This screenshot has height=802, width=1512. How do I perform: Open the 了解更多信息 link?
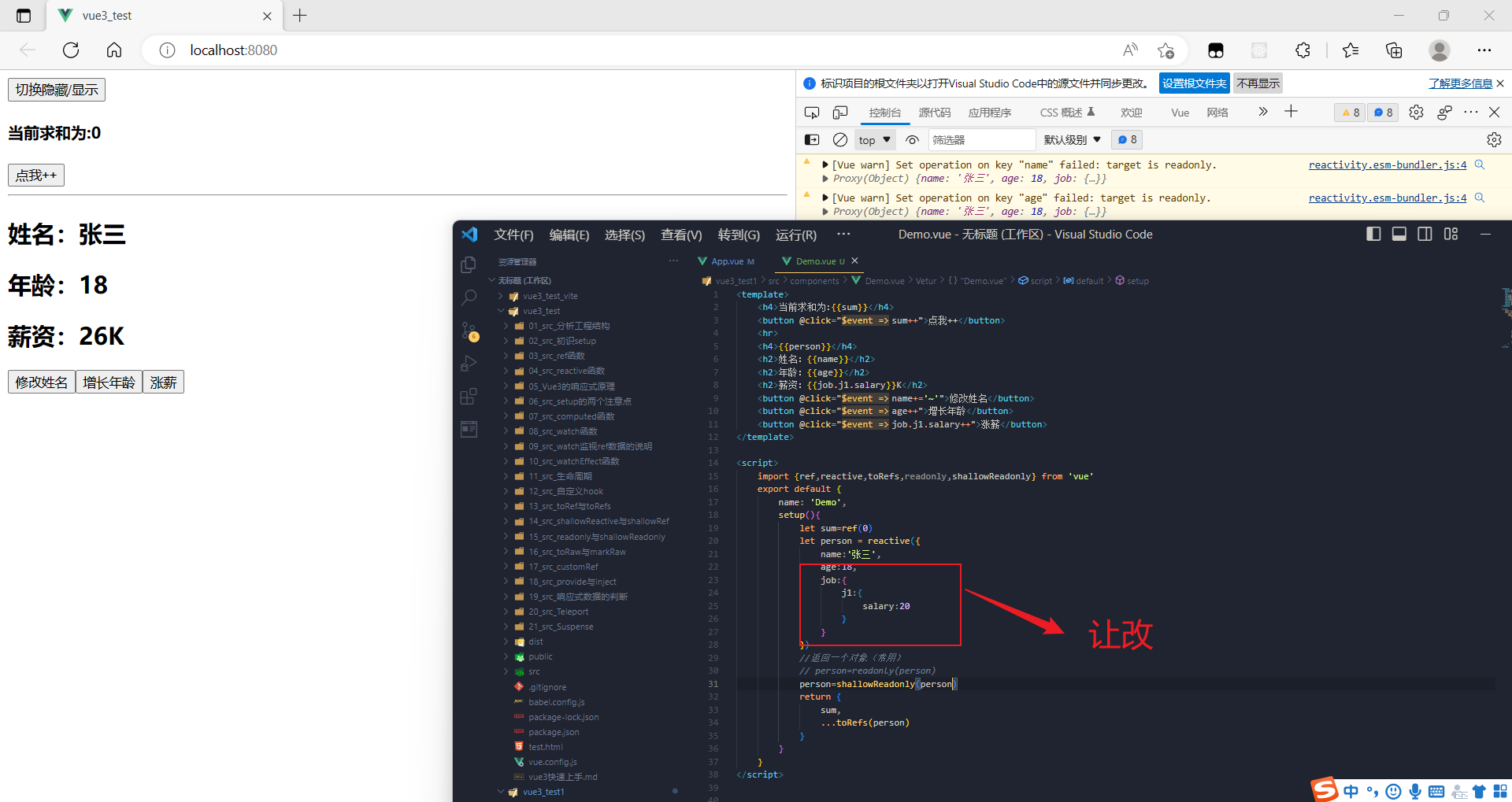1461,83
